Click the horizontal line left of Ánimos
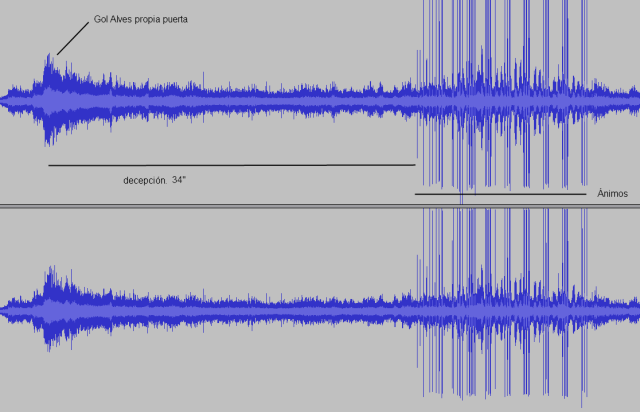 (x=500, y=194)
